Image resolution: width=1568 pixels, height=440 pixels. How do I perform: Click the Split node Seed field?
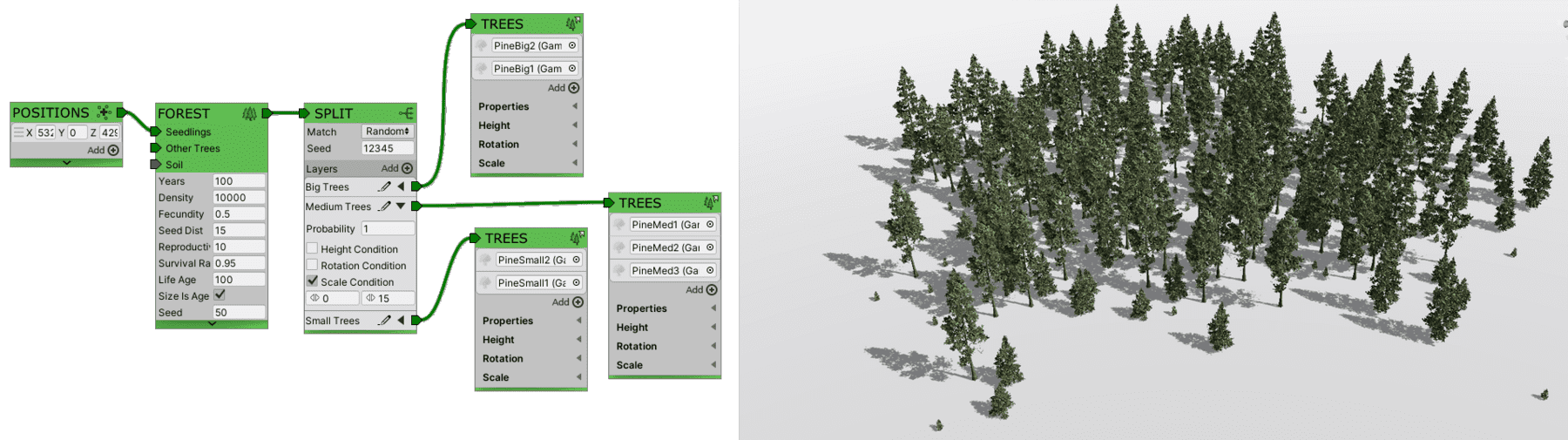click(x=387, y=148)
